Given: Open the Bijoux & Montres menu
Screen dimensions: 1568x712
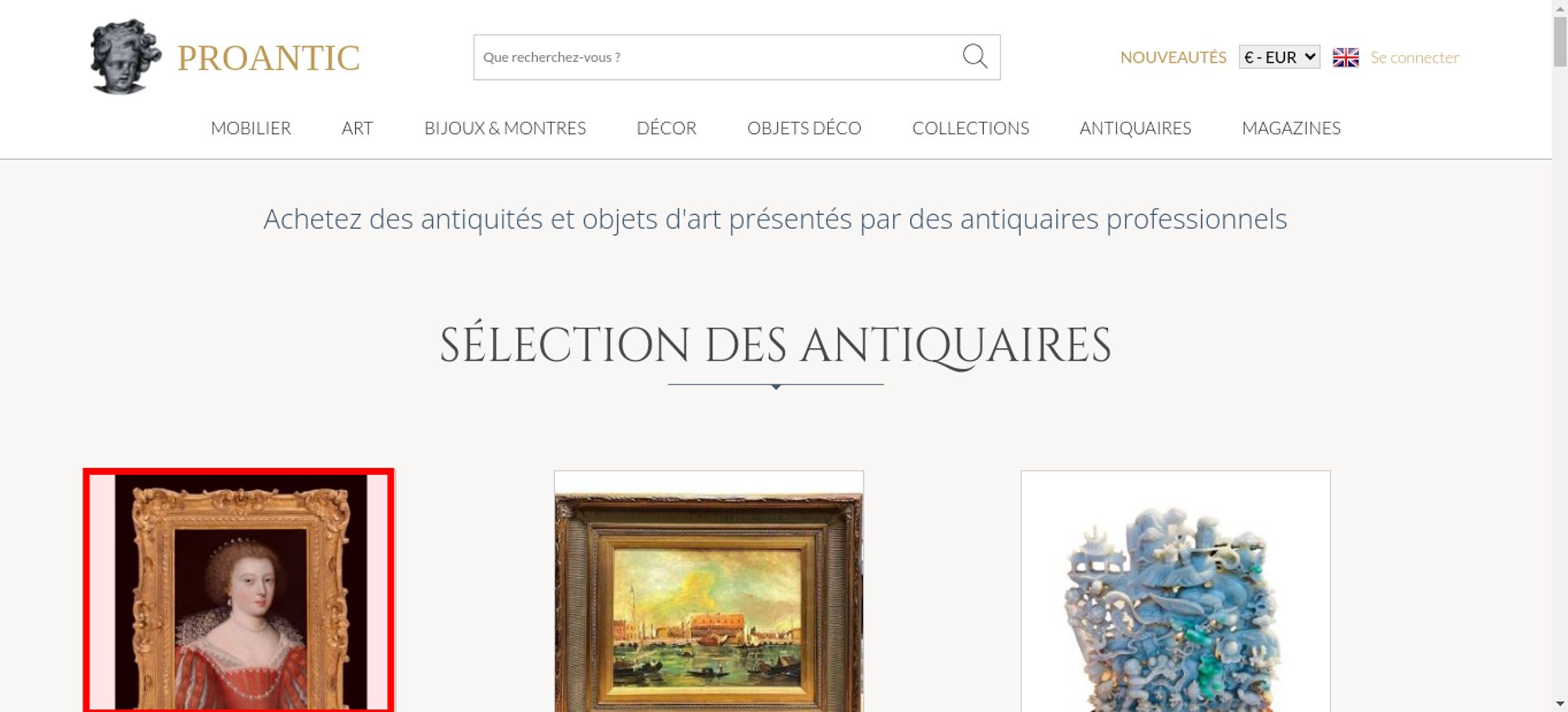Looking at the screenshot, I should 505,128.
